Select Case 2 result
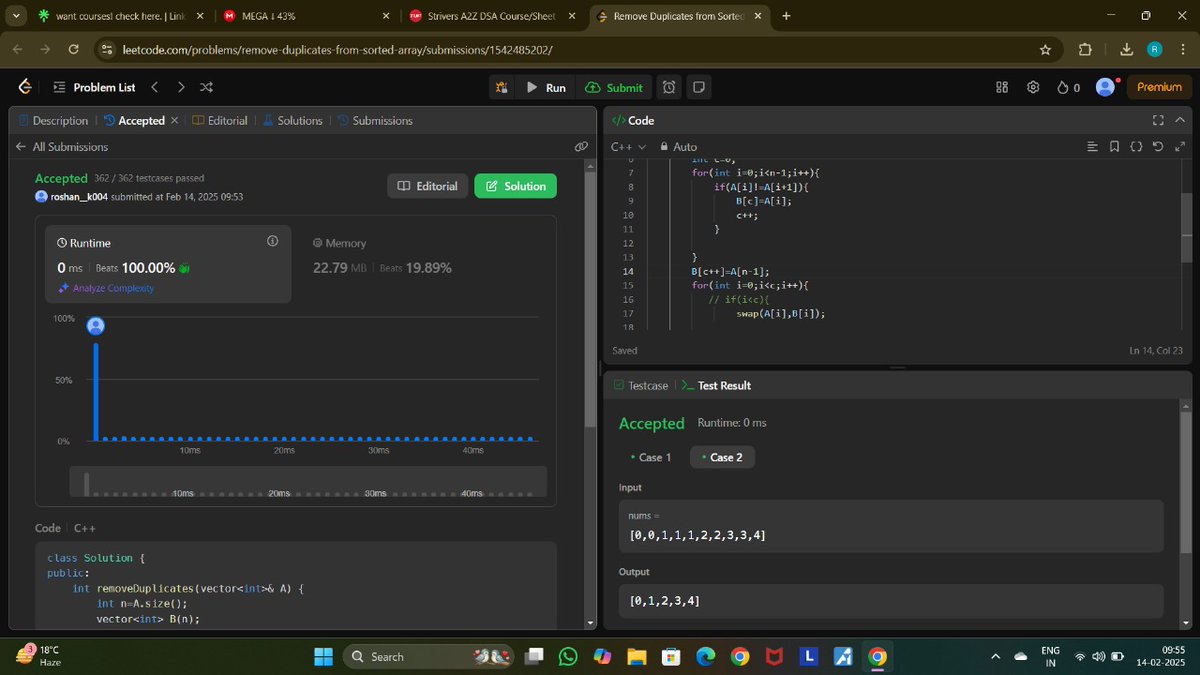1200x675 pixels. click(722, 457)
